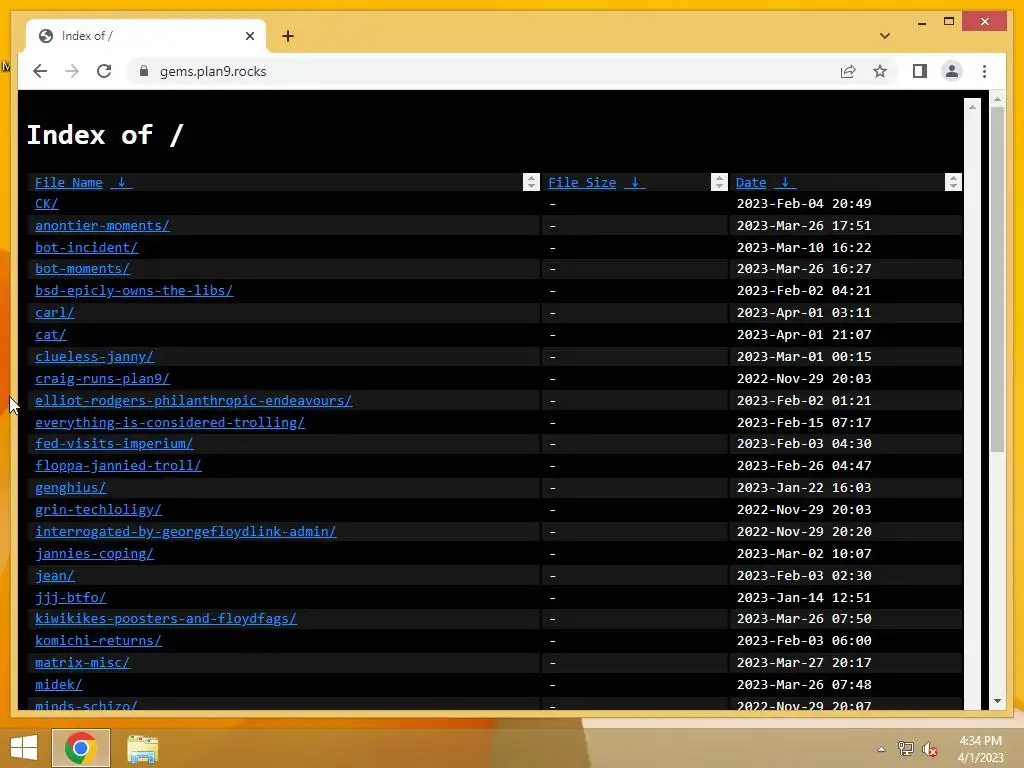Open everything-is-considered-trolling/ folder

pos(170,423)
